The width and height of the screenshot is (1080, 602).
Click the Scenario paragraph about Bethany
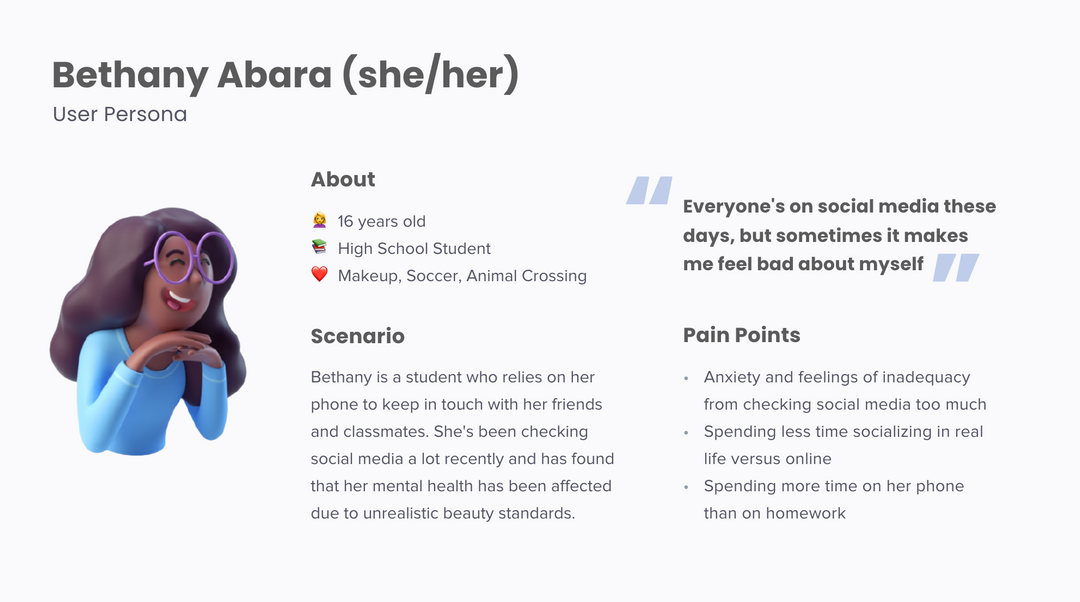point(462,445)
